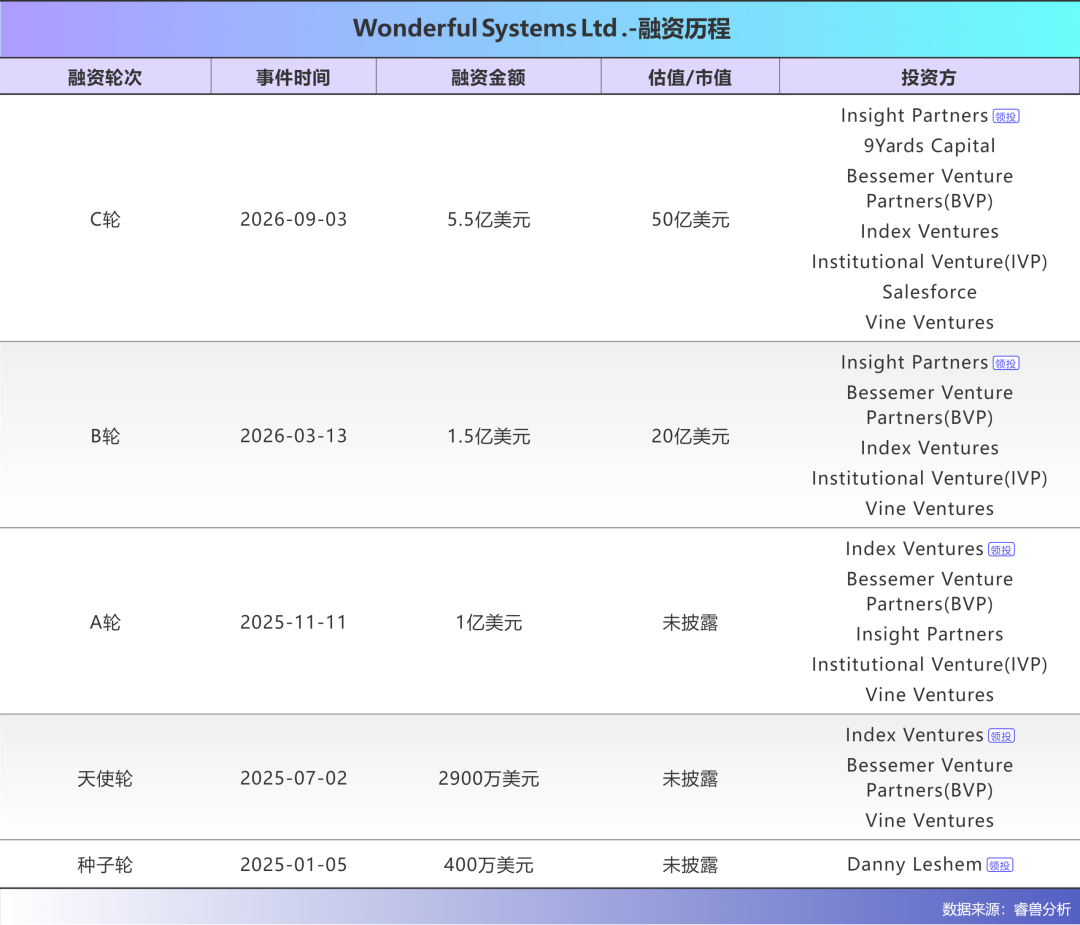Open Bessemer Venture Partners(BVP) in A轮
Viewport: 1080px width, 925px height.
point(929,592)
